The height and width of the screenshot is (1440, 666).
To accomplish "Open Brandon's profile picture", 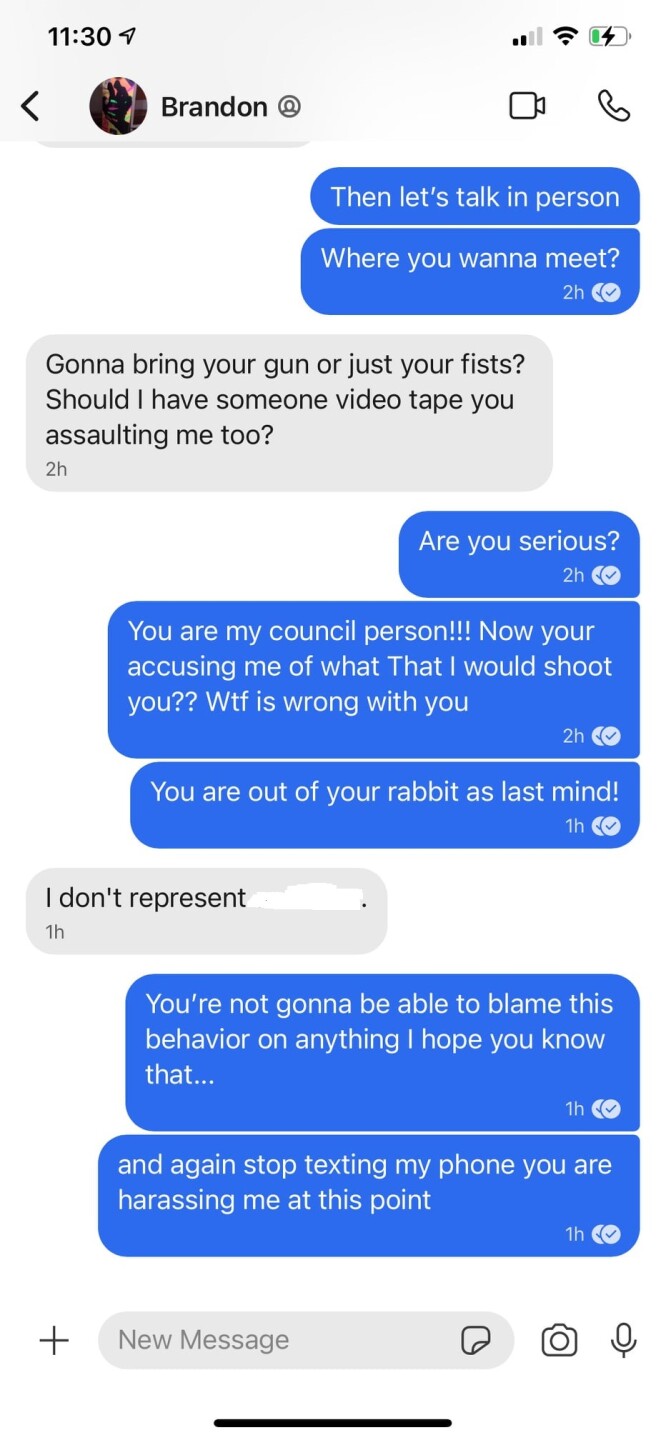I will (118, 106).
